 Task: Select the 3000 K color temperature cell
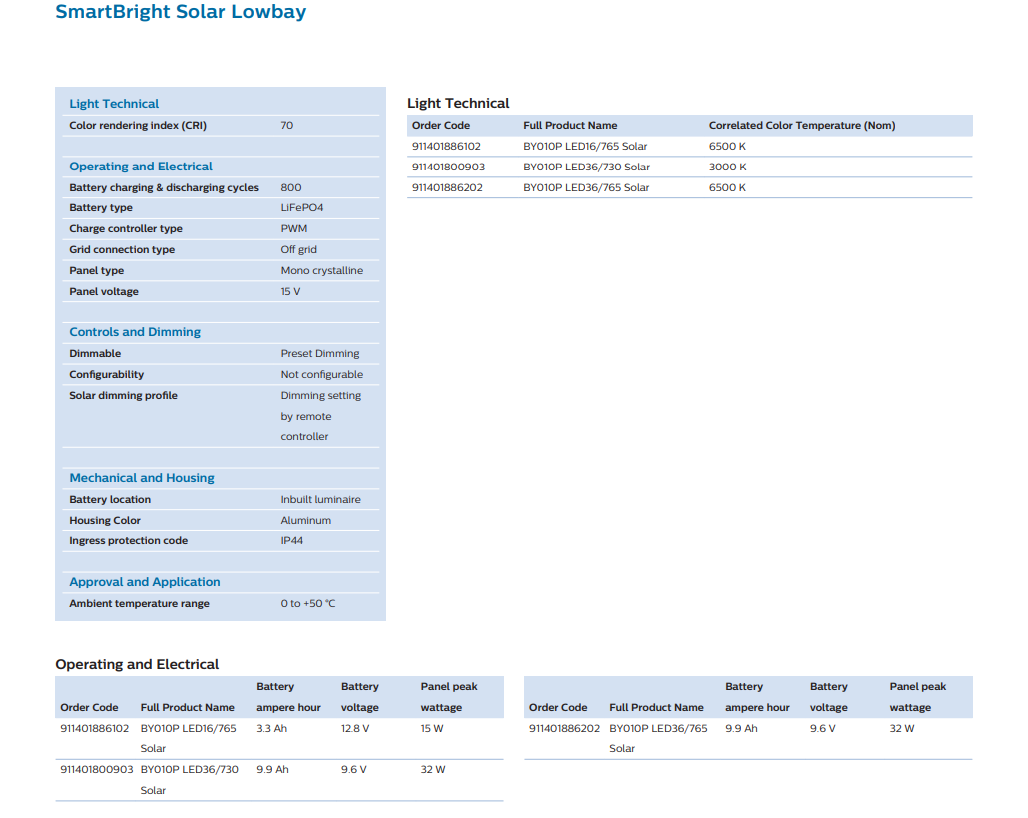727,167
